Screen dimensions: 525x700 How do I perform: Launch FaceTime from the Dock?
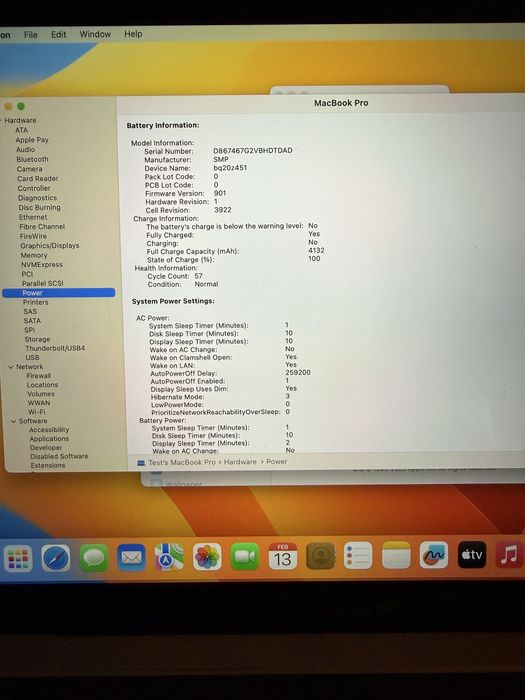point(245,556)
